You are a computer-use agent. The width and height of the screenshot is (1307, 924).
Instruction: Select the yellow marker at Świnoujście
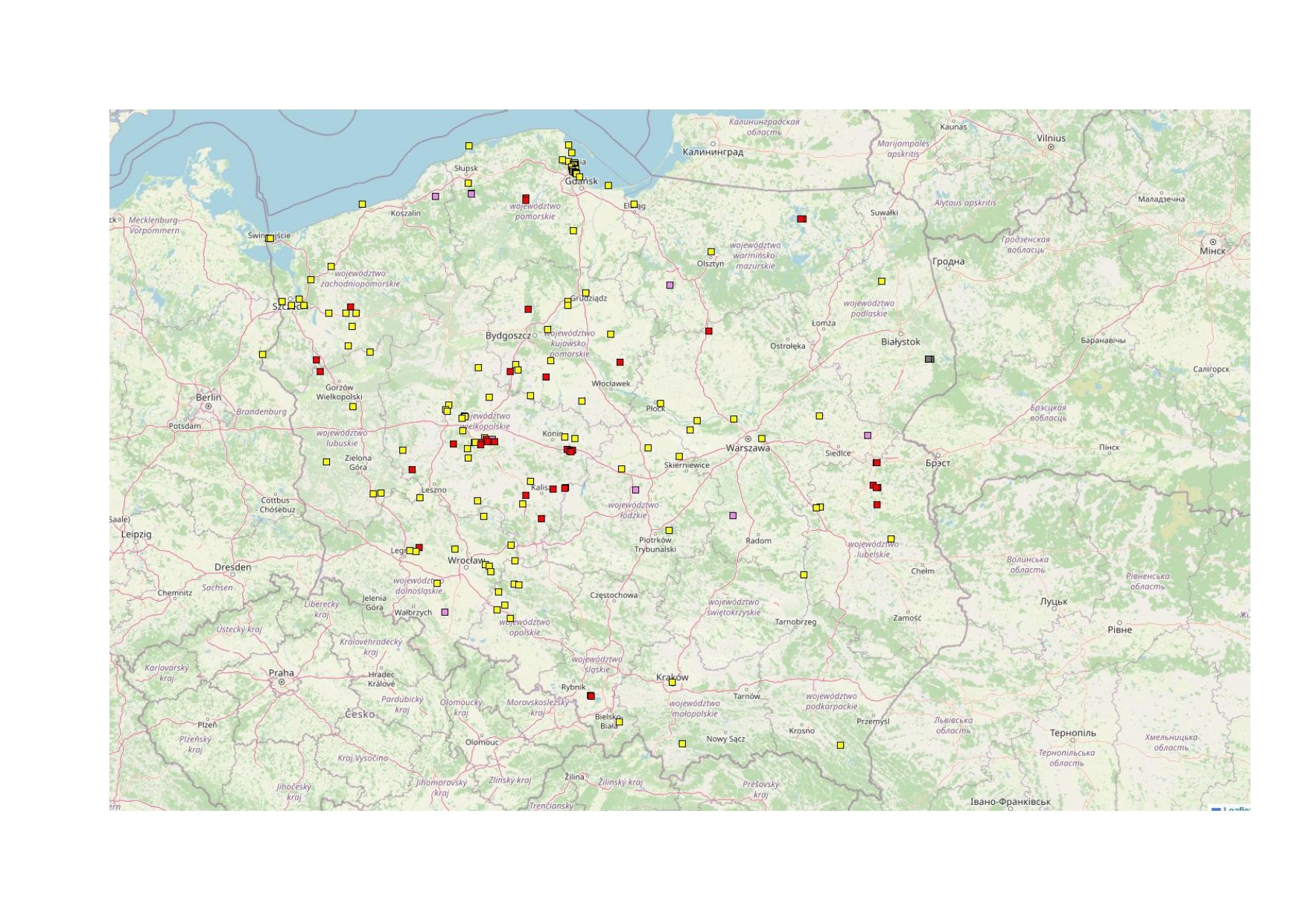(x=270, y=238)
